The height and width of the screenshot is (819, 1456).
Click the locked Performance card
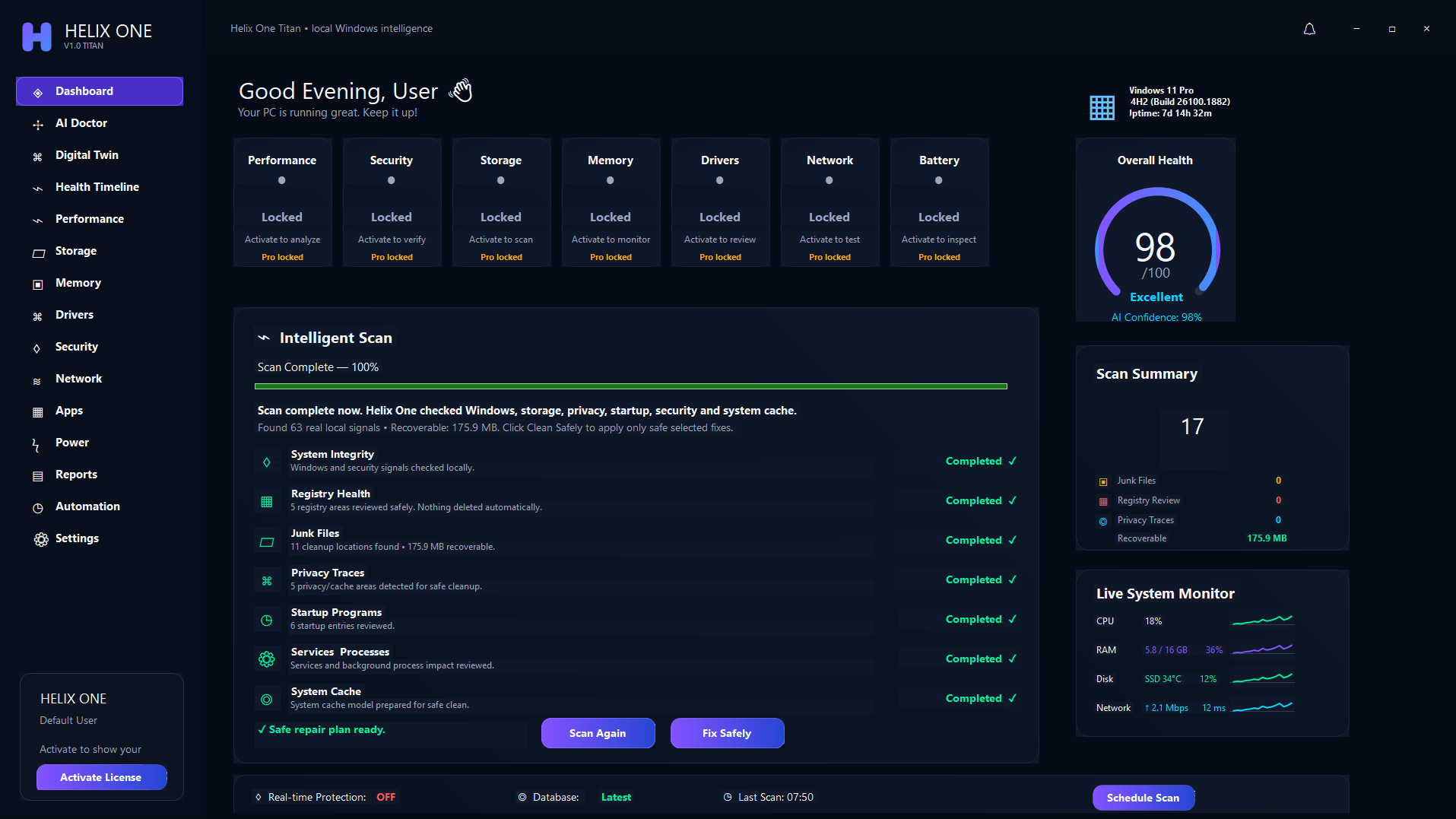[x=282, y=202]
